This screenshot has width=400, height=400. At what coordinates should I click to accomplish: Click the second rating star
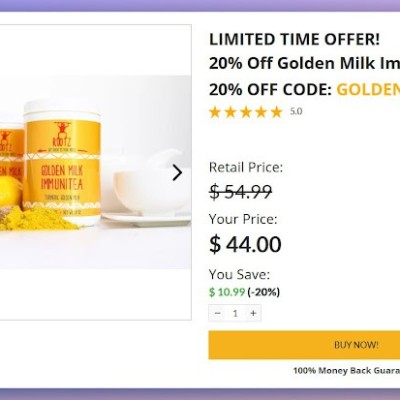pos(230,112)
